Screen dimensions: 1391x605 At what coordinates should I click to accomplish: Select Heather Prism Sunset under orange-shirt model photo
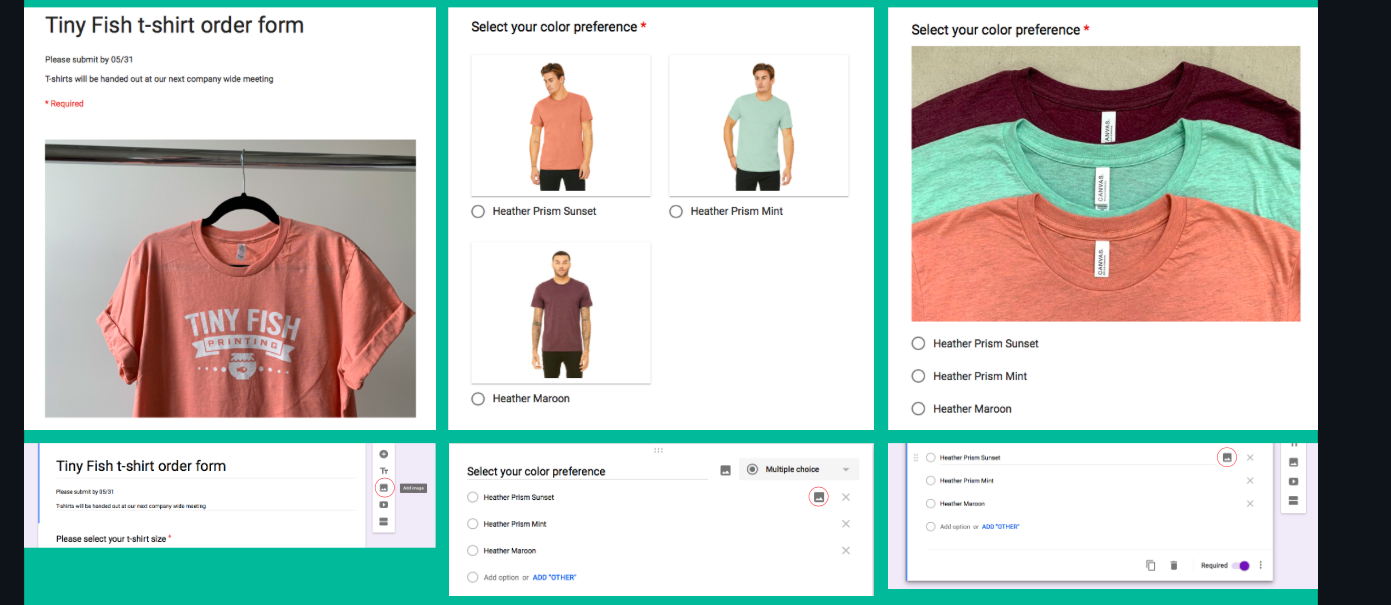[x=478, y=211]
